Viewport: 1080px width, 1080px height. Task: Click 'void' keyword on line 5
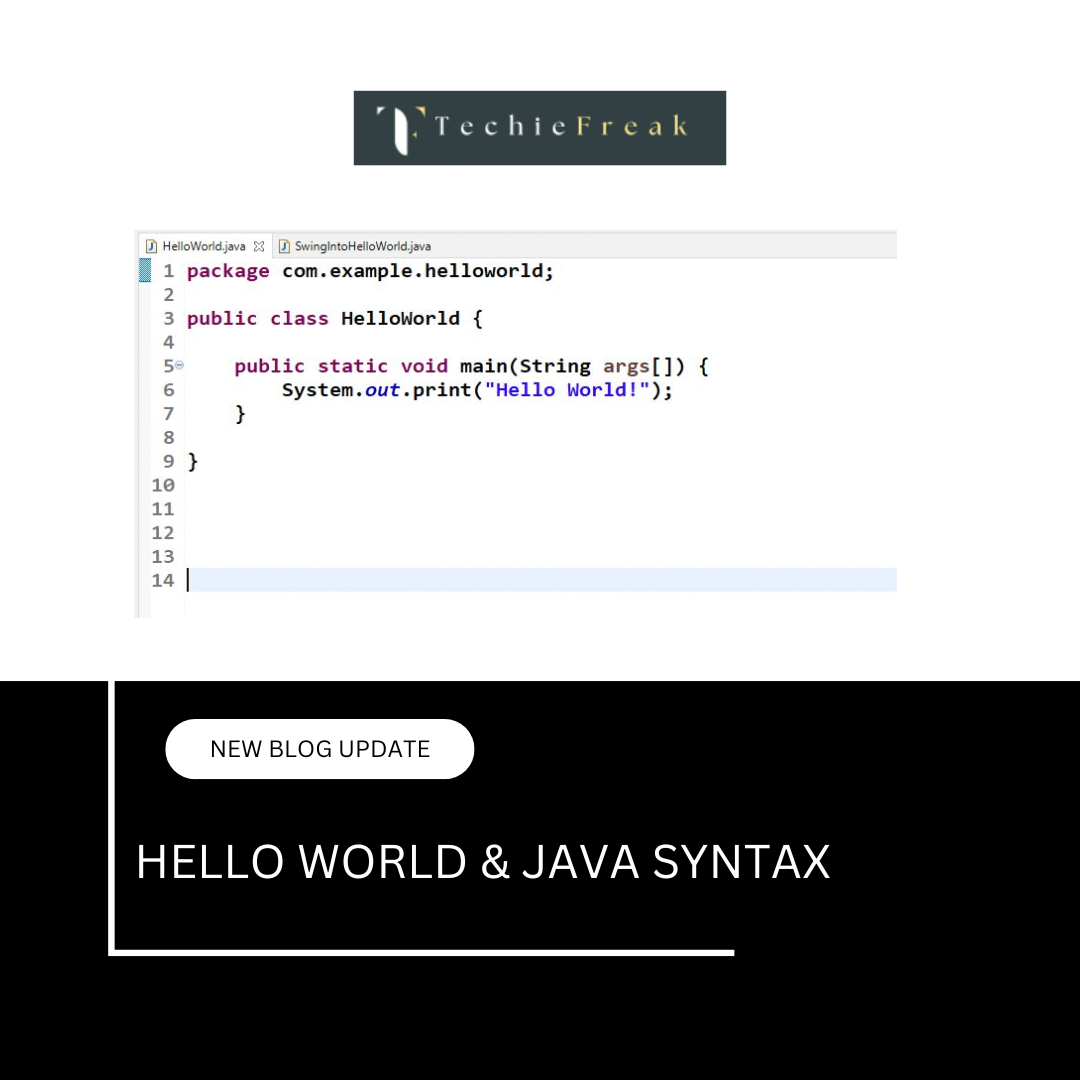pyautogui.click(x=424, y=366)
